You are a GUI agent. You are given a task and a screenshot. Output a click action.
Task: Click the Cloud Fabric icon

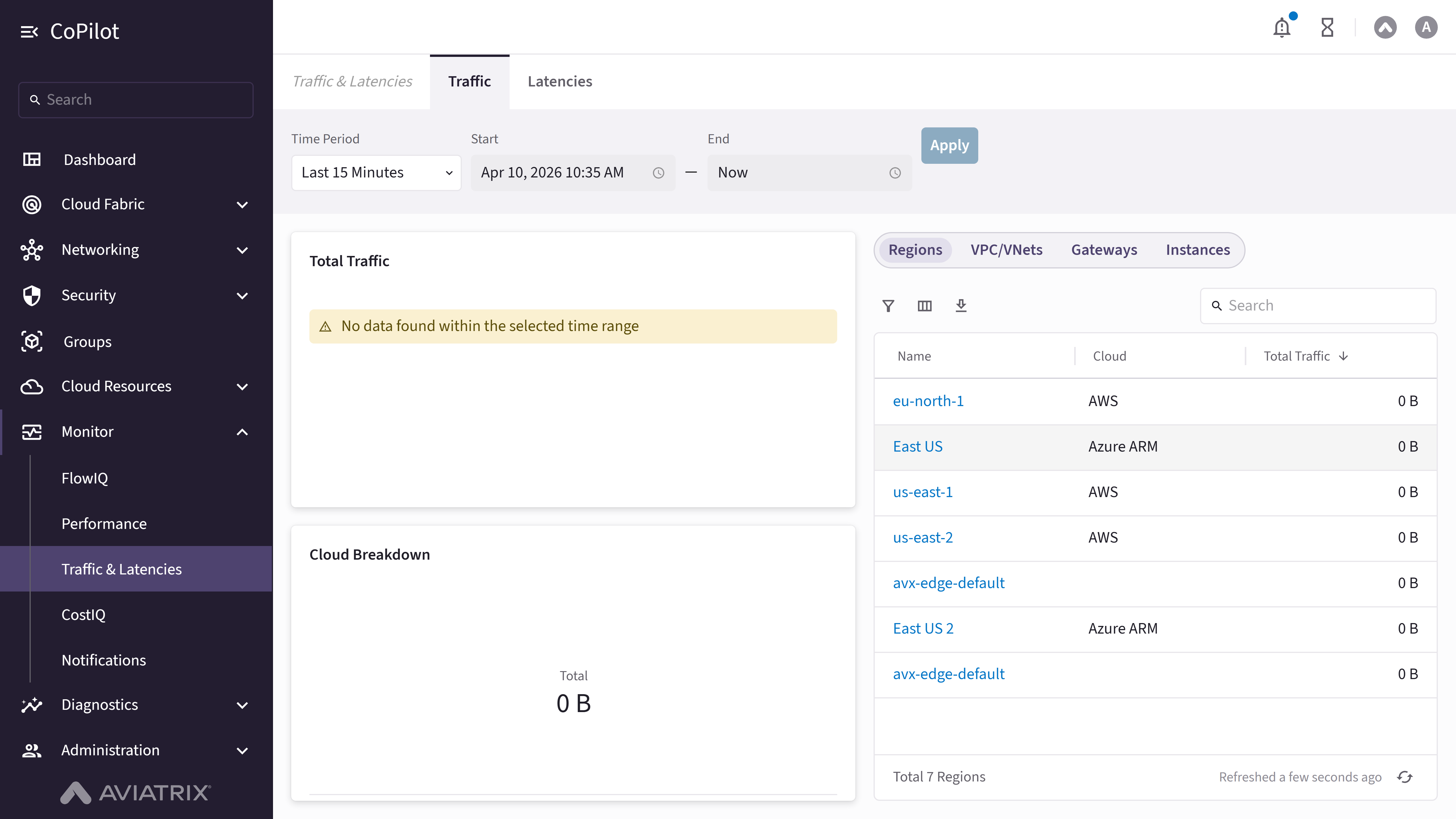click(x=32, y=204)
